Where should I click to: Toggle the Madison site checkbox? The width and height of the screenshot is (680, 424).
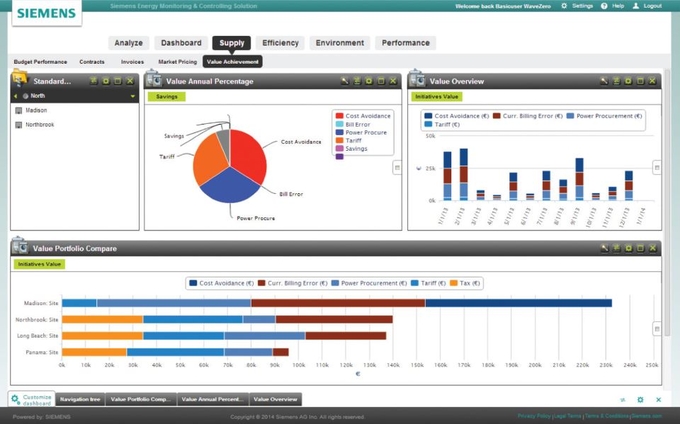tap(19, 110)
